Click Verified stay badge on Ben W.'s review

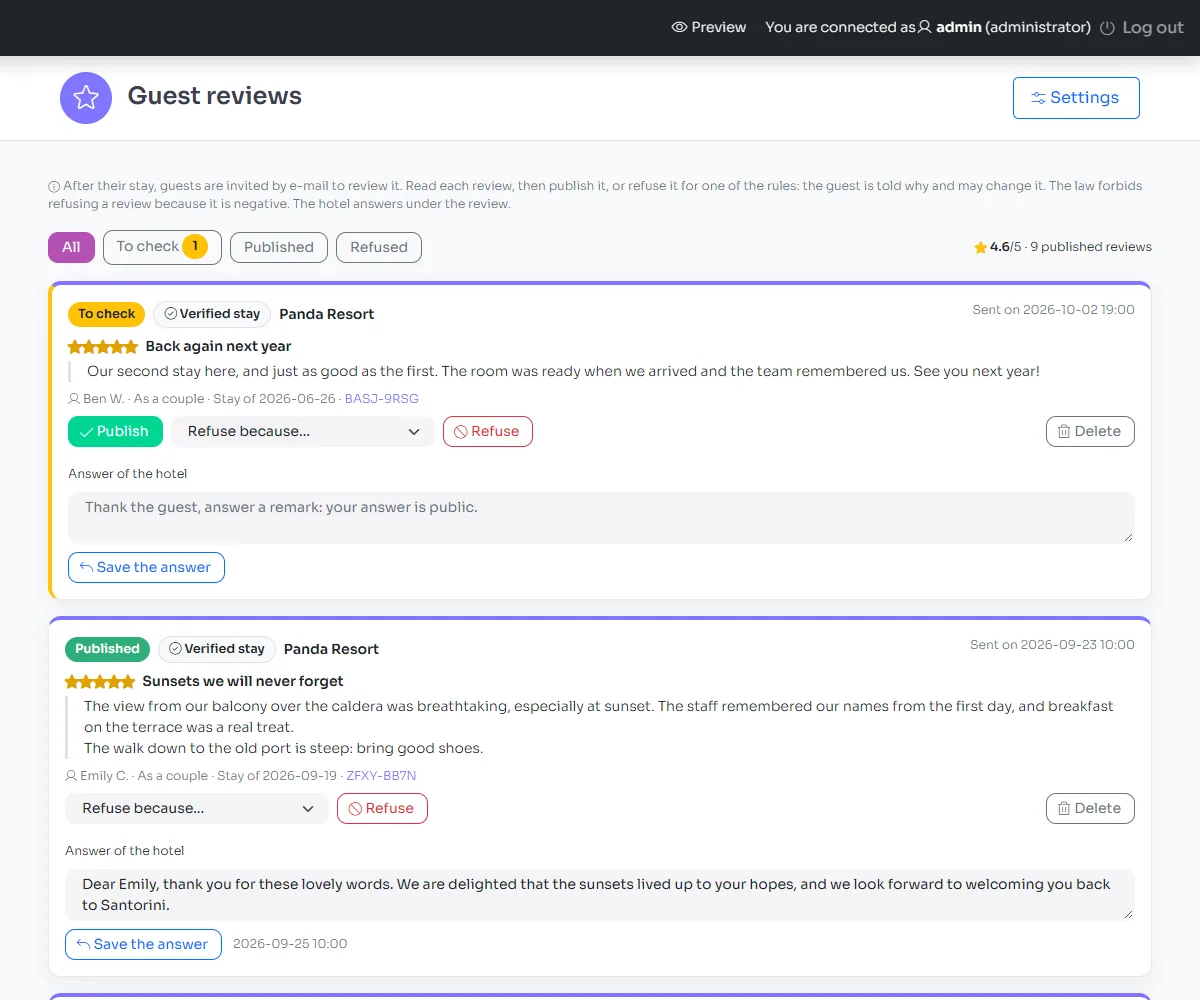click(x=212, y=314)
